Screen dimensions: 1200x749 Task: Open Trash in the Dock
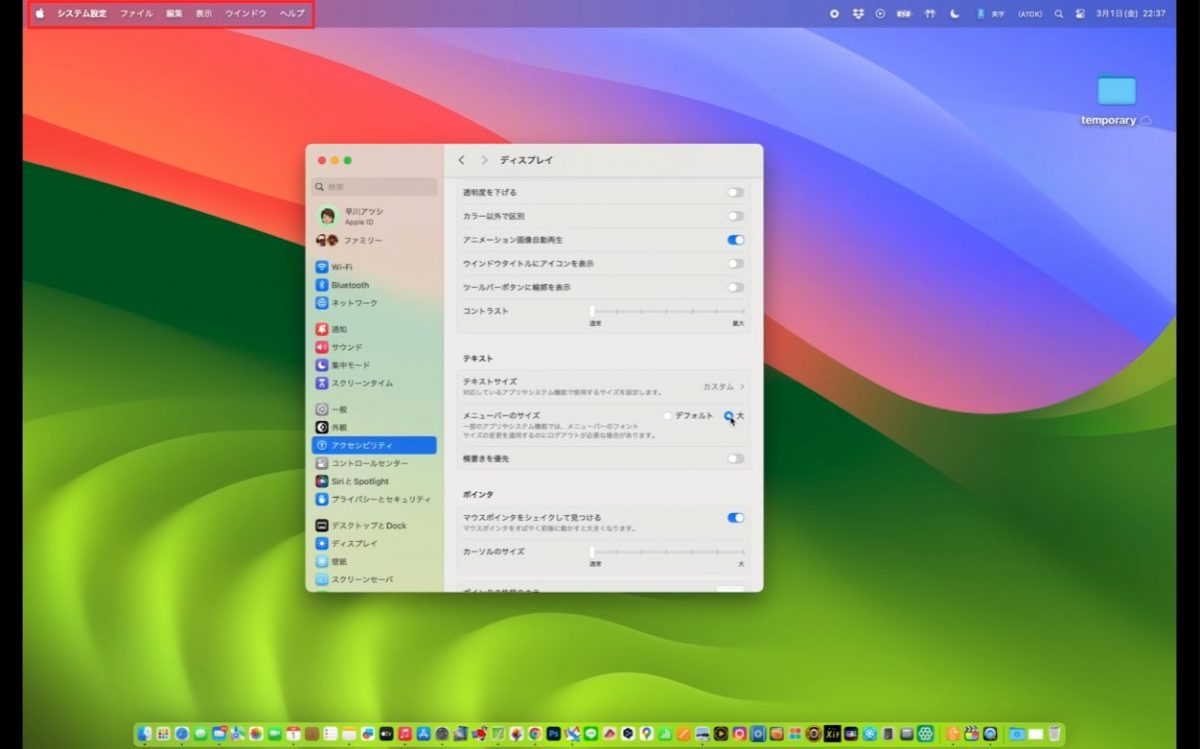pyautogui.click(x=1053, y=733)
